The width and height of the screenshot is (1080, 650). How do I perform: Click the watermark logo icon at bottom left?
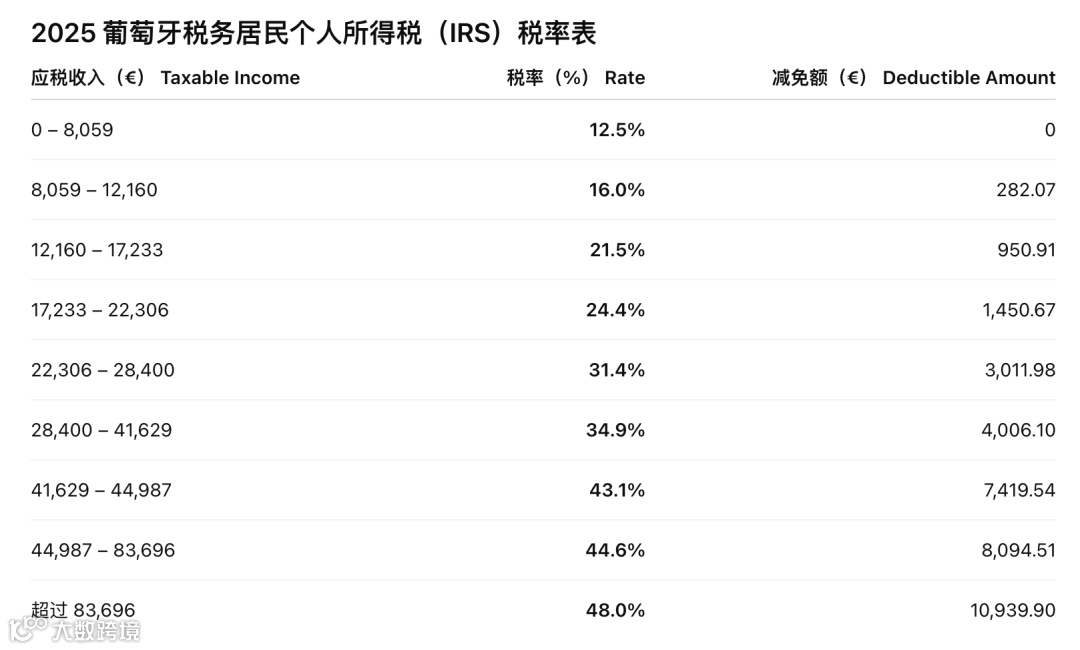pyautogui.click(x=28, y=628)
